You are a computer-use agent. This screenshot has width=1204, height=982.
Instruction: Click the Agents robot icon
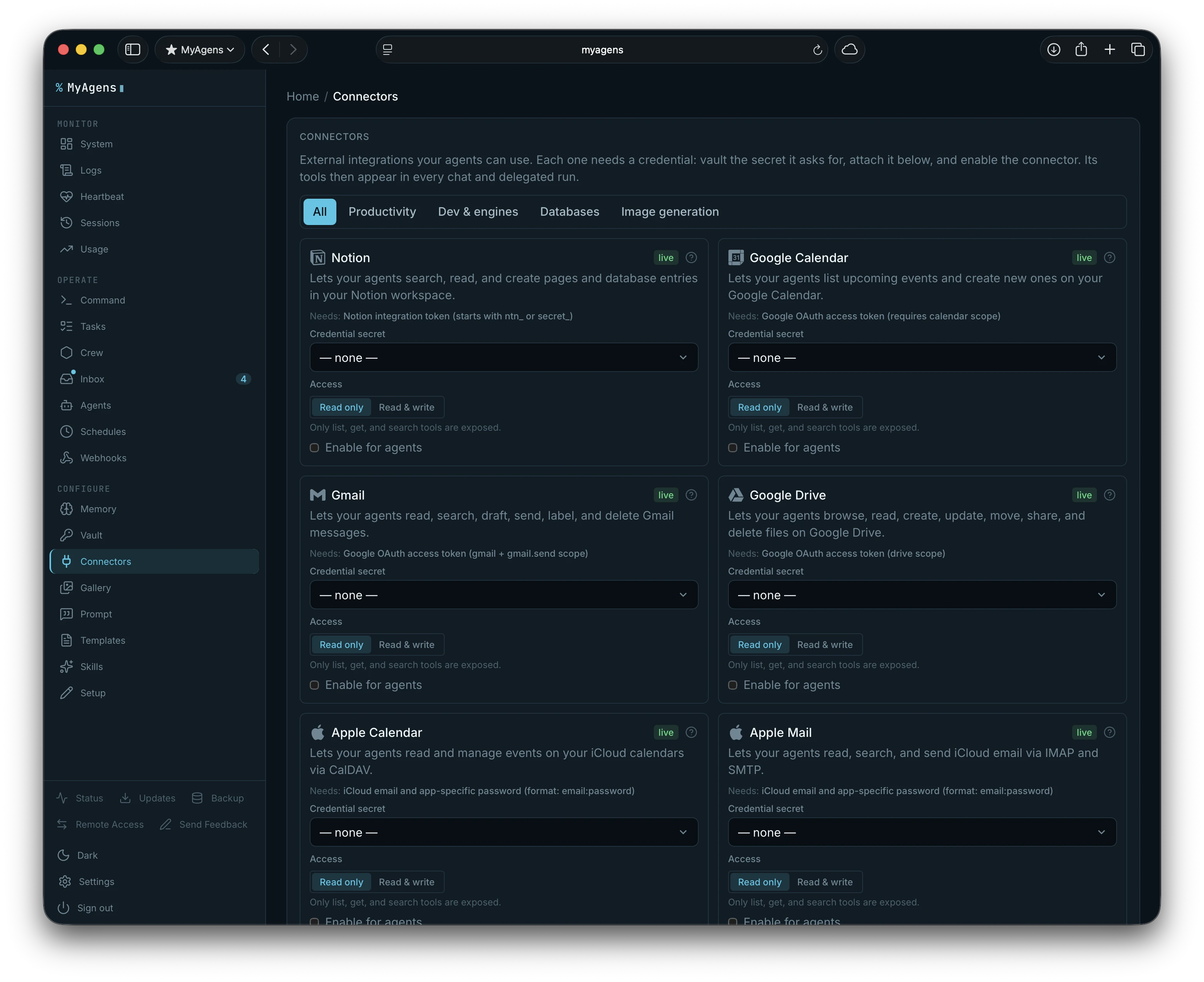[x=66, y=405]
